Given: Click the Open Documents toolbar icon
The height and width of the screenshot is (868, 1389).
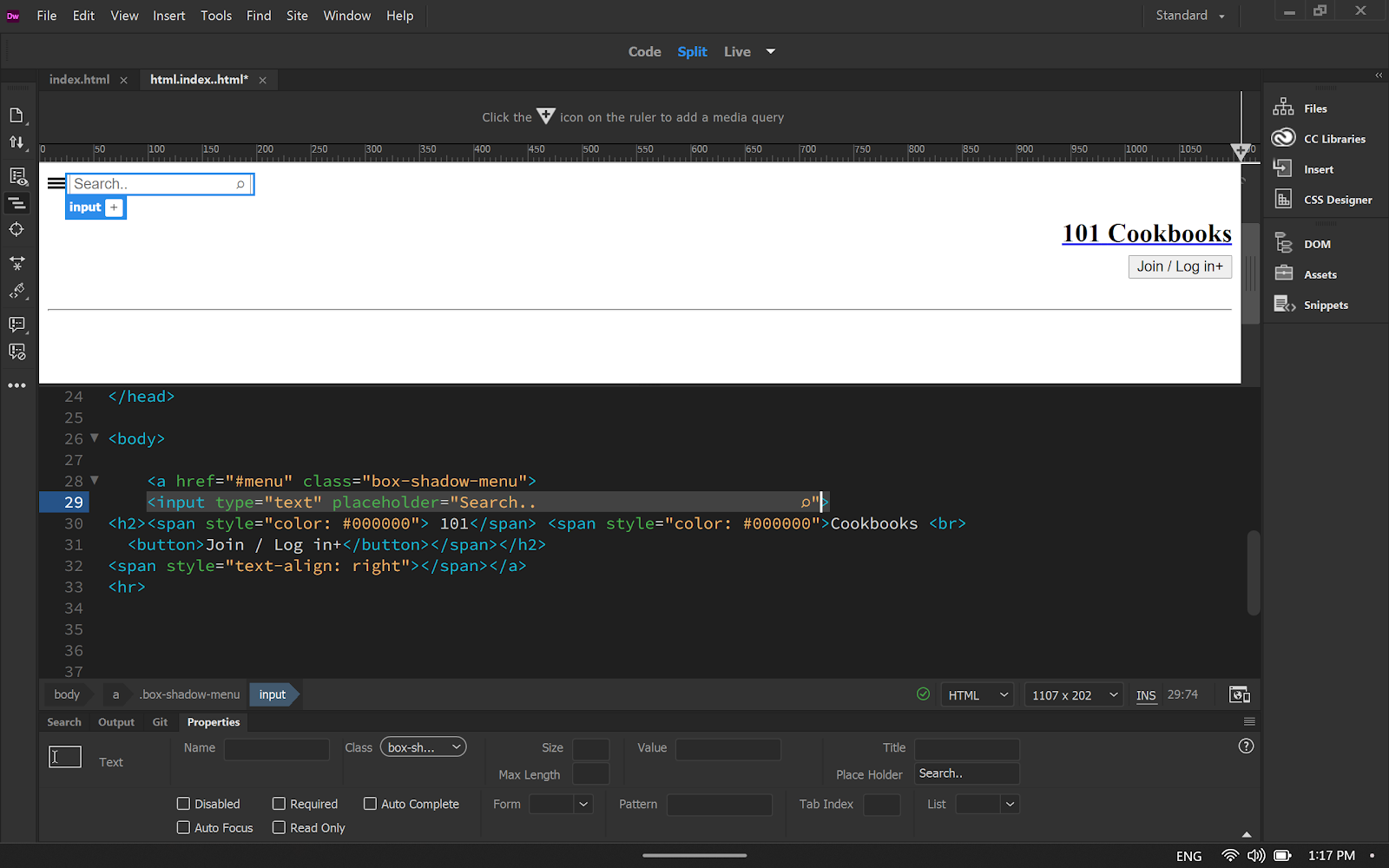Looking at the screenshot, I should (17, 115).
